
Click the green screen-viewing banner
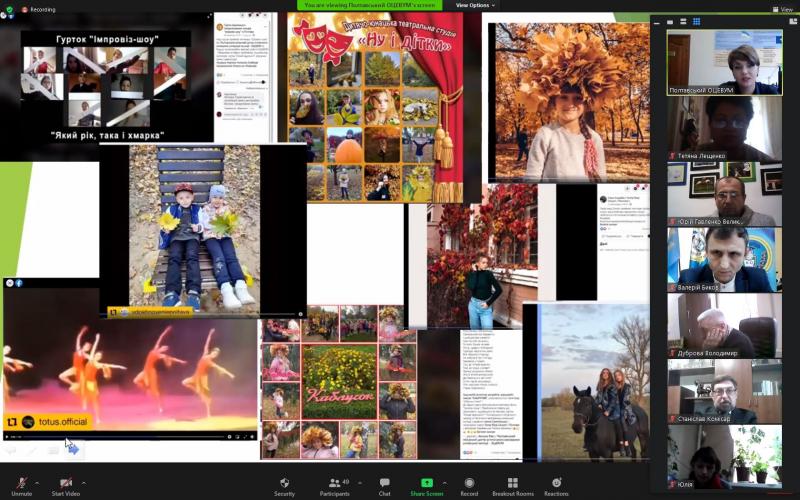click(x=369, y=5)
